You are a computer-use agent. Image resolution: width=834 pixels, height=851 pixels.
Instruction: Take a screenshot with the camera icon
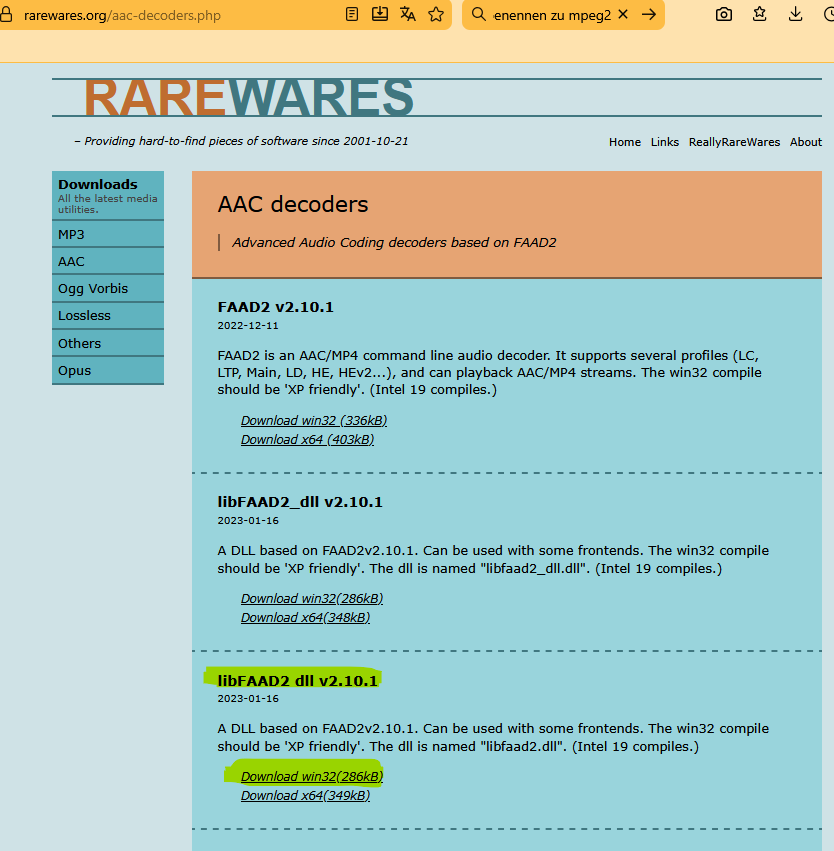pyautogui.click(x=724, y=15)
